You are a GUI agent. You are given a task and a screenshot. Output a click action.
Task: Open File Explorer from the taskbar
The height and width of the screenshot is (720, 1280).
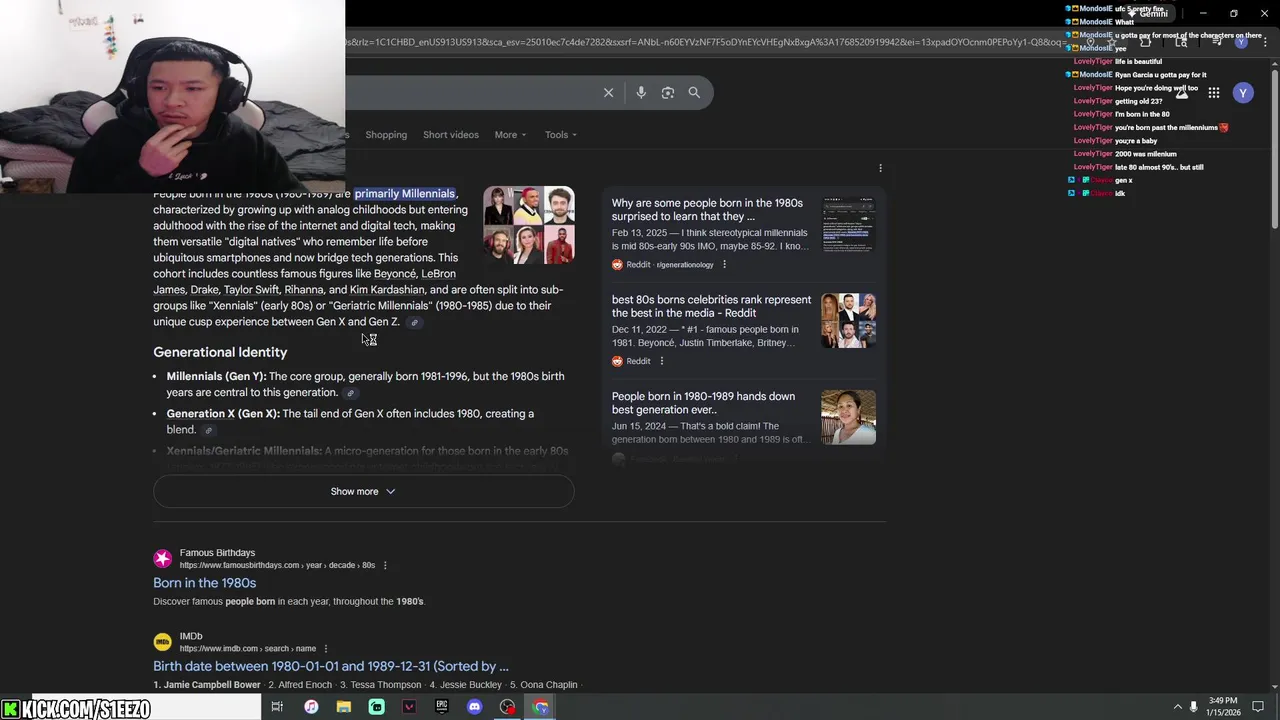tap(344, 707)
